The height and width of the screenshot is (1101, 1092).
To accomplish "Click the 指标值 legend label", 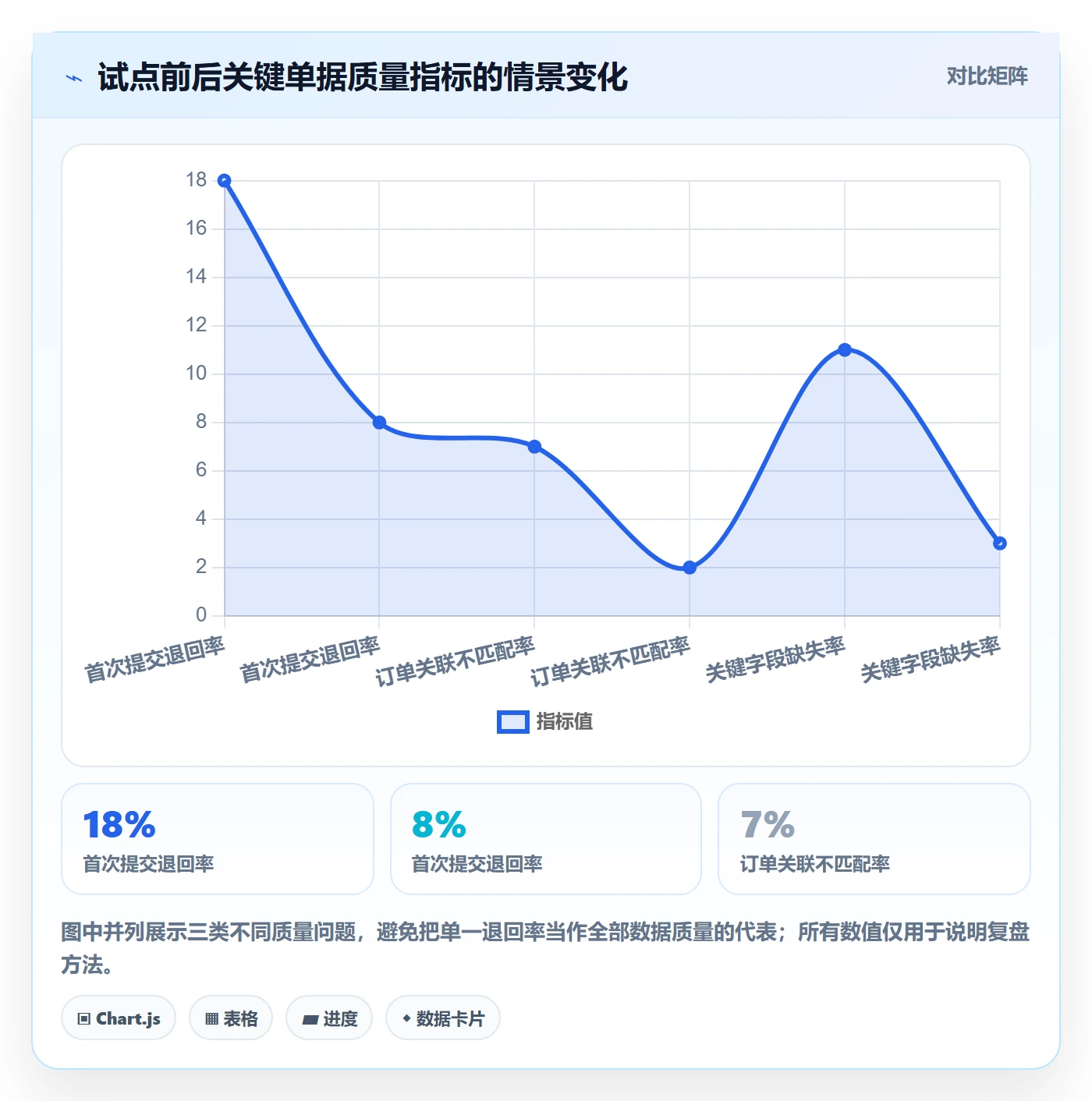I will (x=565, y=722).
